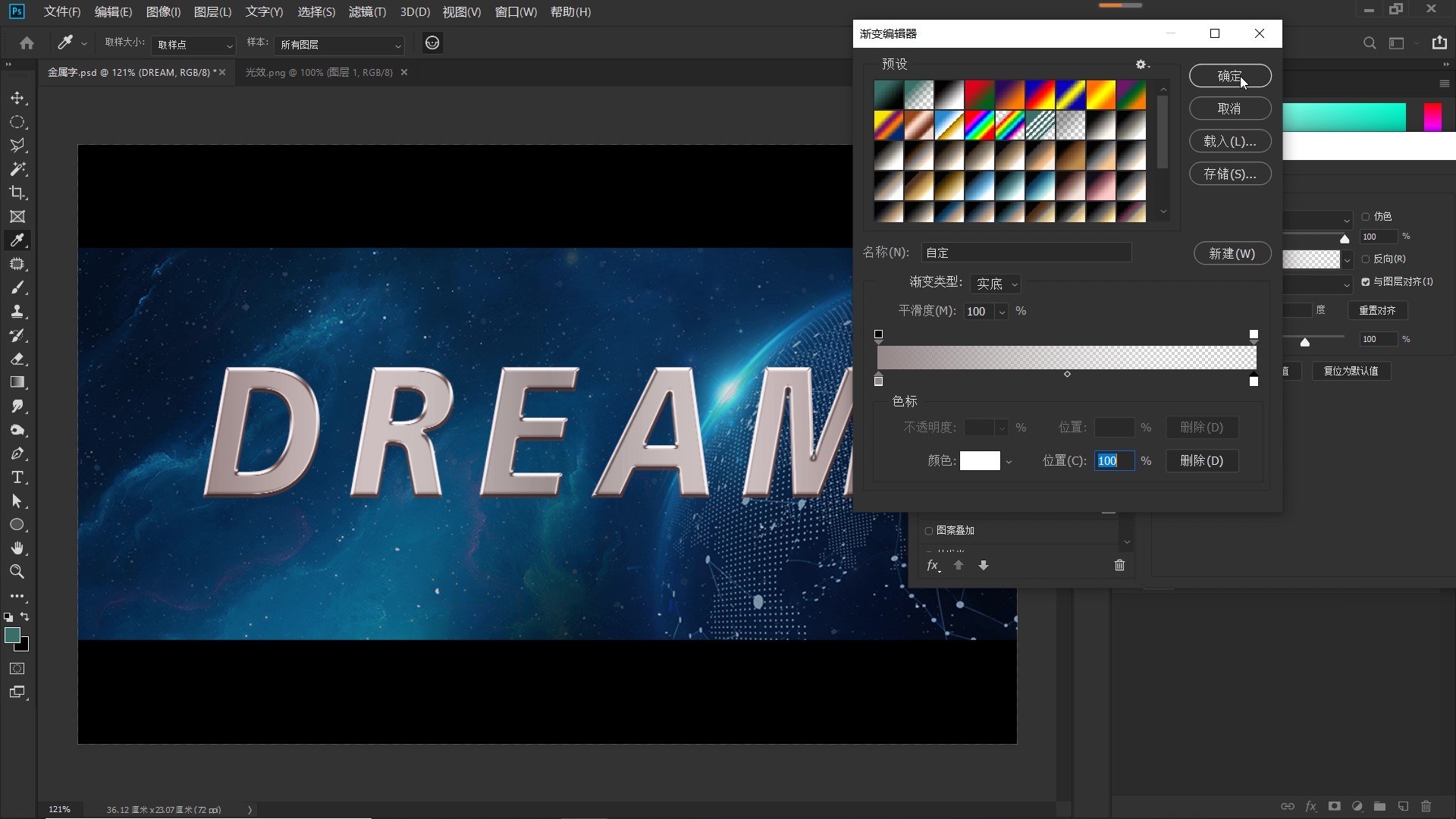
Task: Select the Crop tool
Action: (x=17, y=193)
